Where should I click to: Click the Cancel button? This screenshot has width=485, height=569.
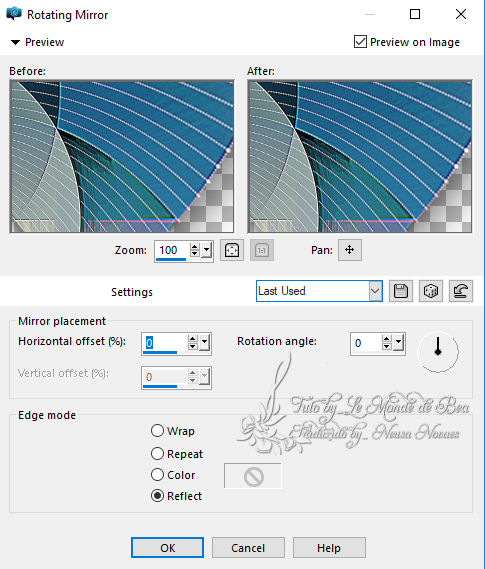click(x=248, y=548)
